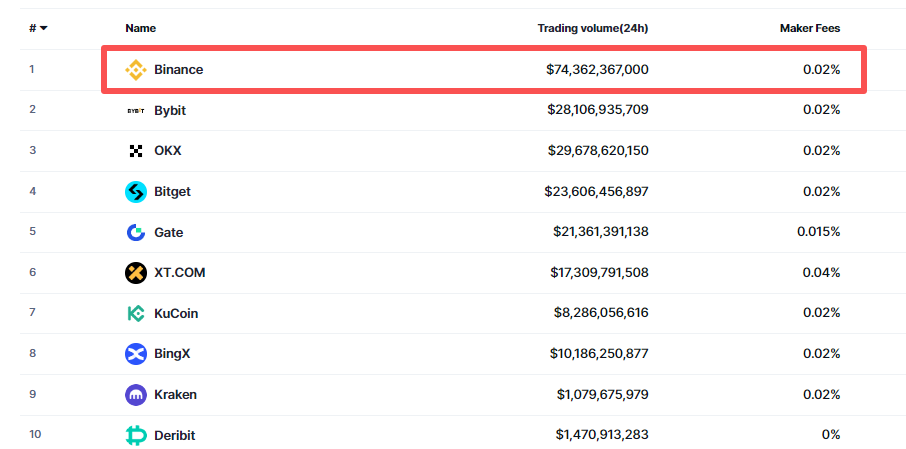Click the Deribit logo icon
906x449 pixels.
click(x=135, y=435)
